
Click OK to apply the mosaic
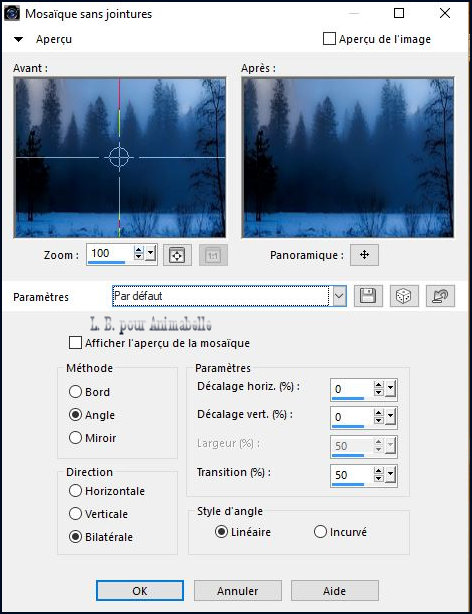[140, 591]
